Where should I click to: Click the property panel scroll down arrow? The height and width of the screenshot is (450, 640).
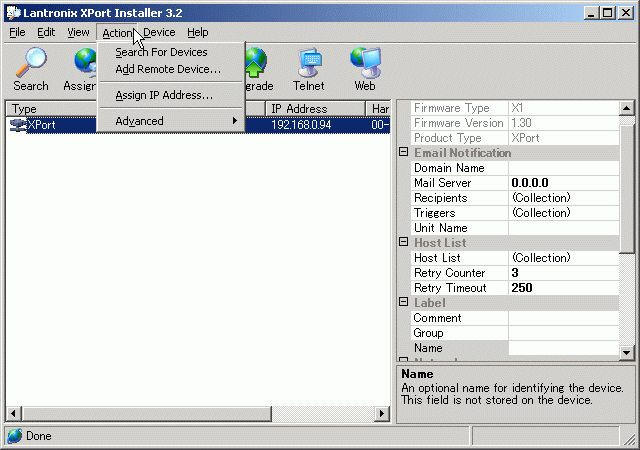tap(626, 352)
